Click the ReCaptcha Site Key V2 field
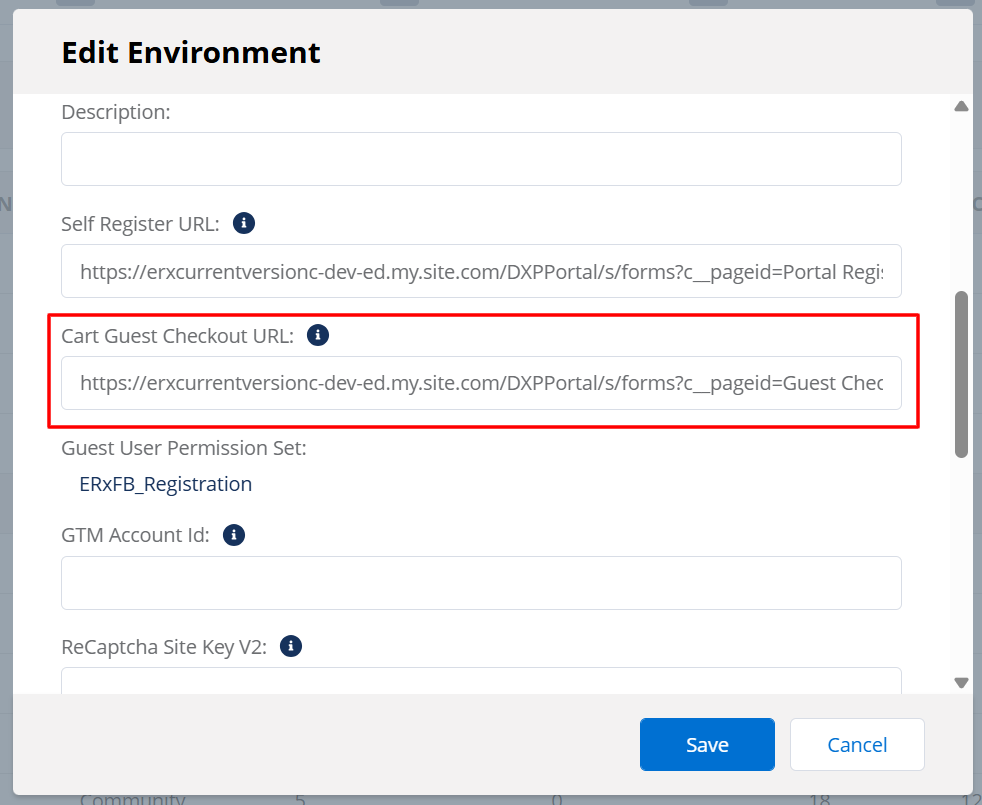Image resolution: width=982 pixels, height=805 pixels. pos(481,681)
